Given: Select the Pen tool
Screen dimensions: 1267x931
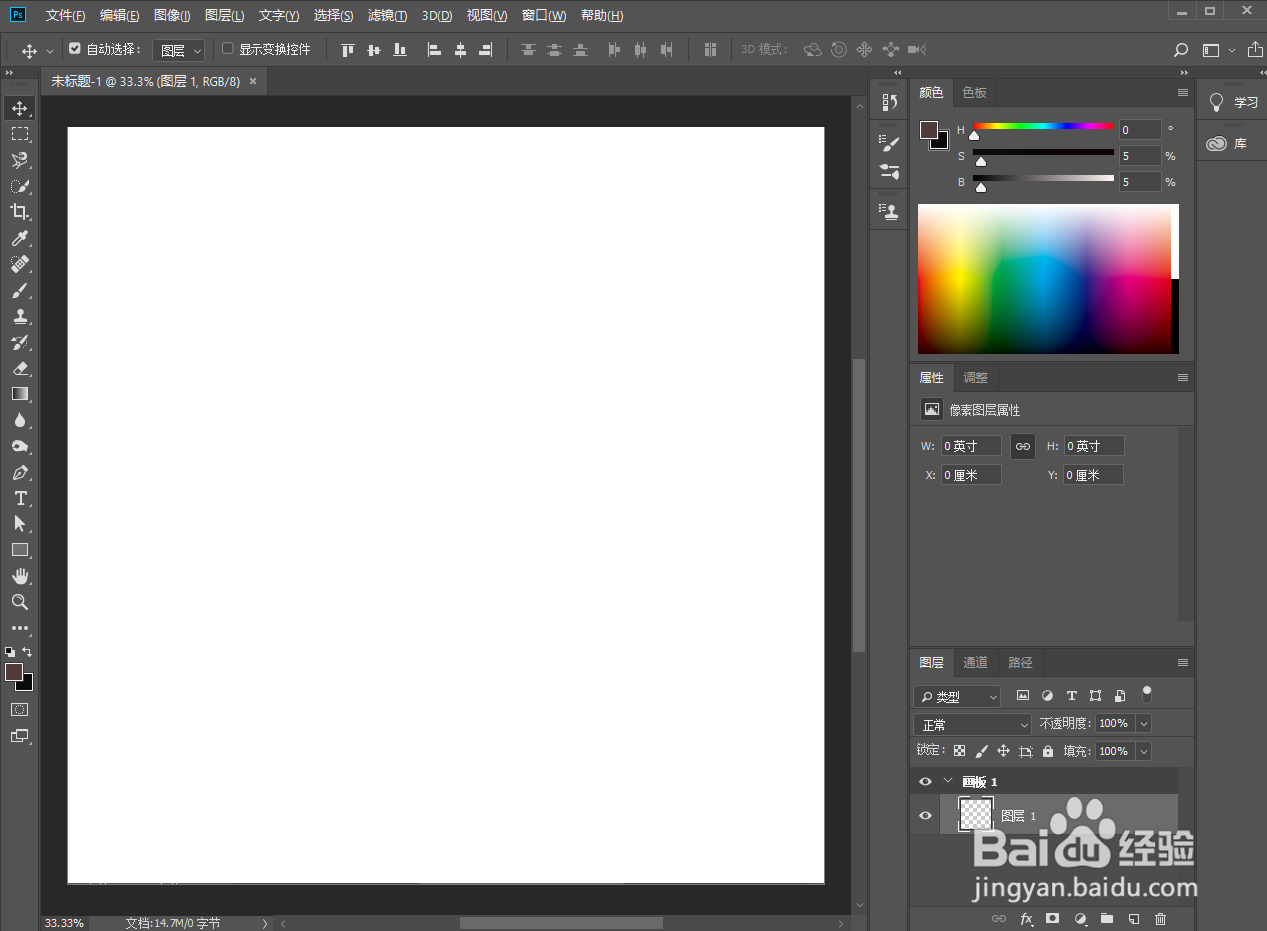Looking at the screenshot, I should (20, 472).
